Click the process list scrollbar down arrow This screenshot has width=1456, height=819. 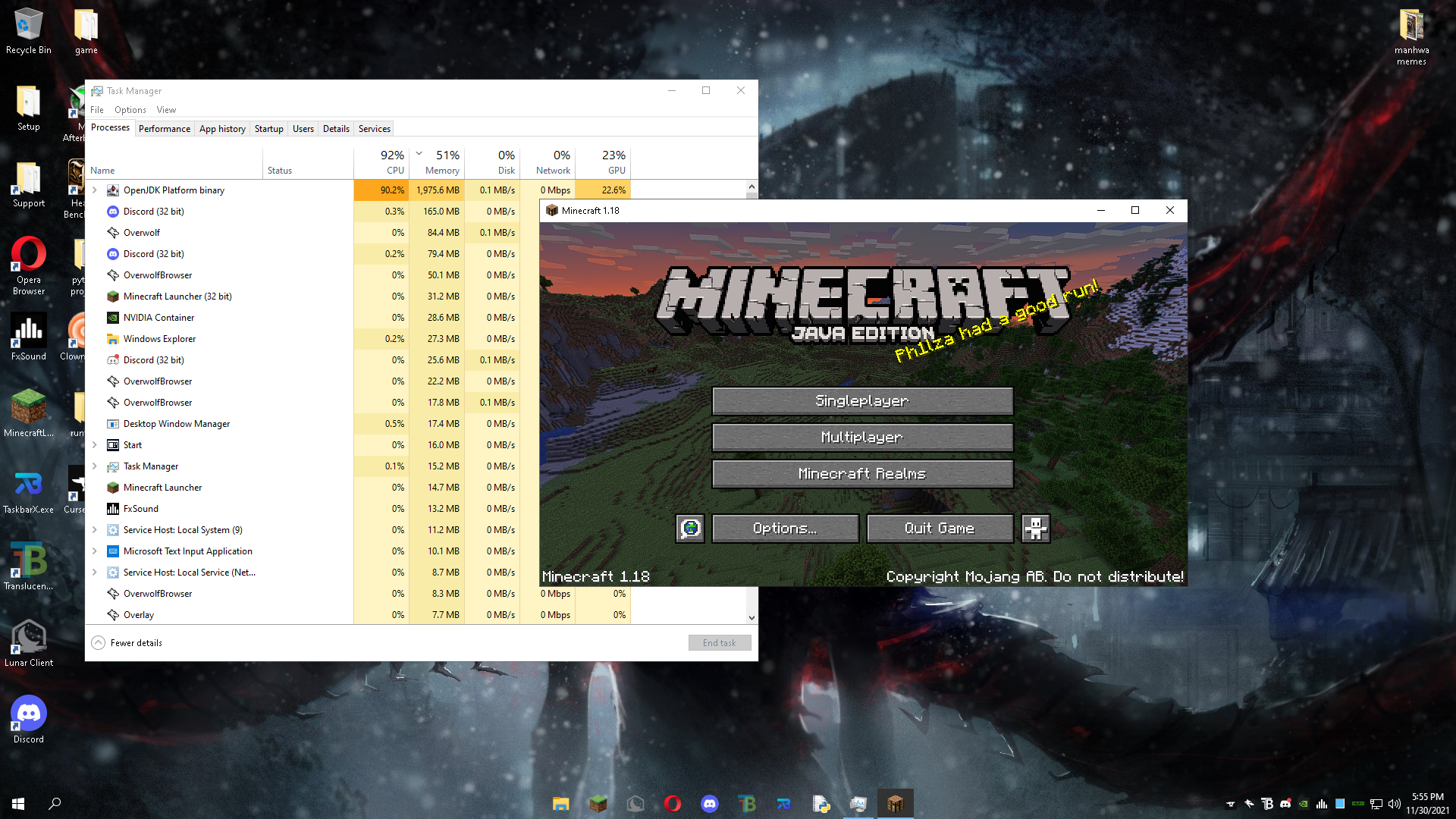tap(752, 617)
